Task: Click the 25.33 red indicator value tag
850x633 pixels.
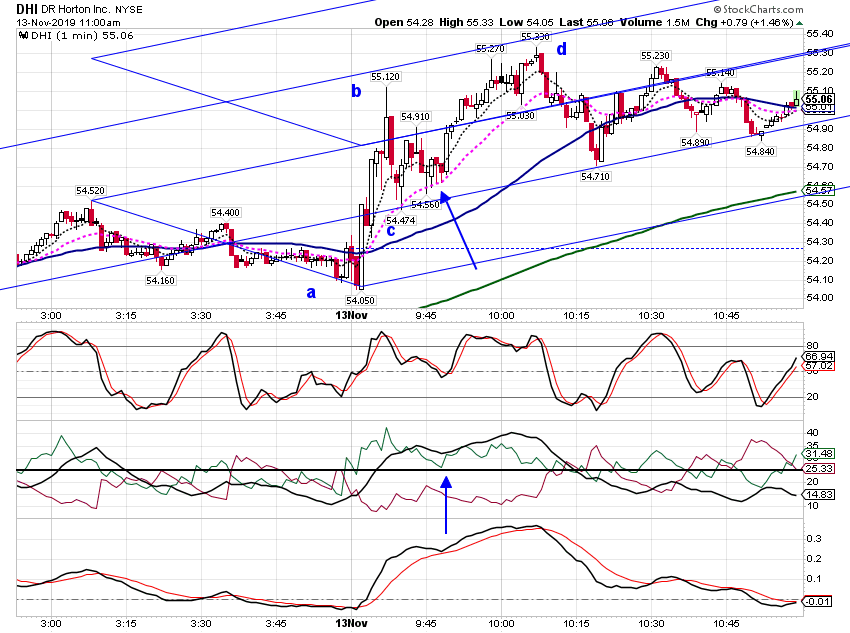Action: [819, 468]
